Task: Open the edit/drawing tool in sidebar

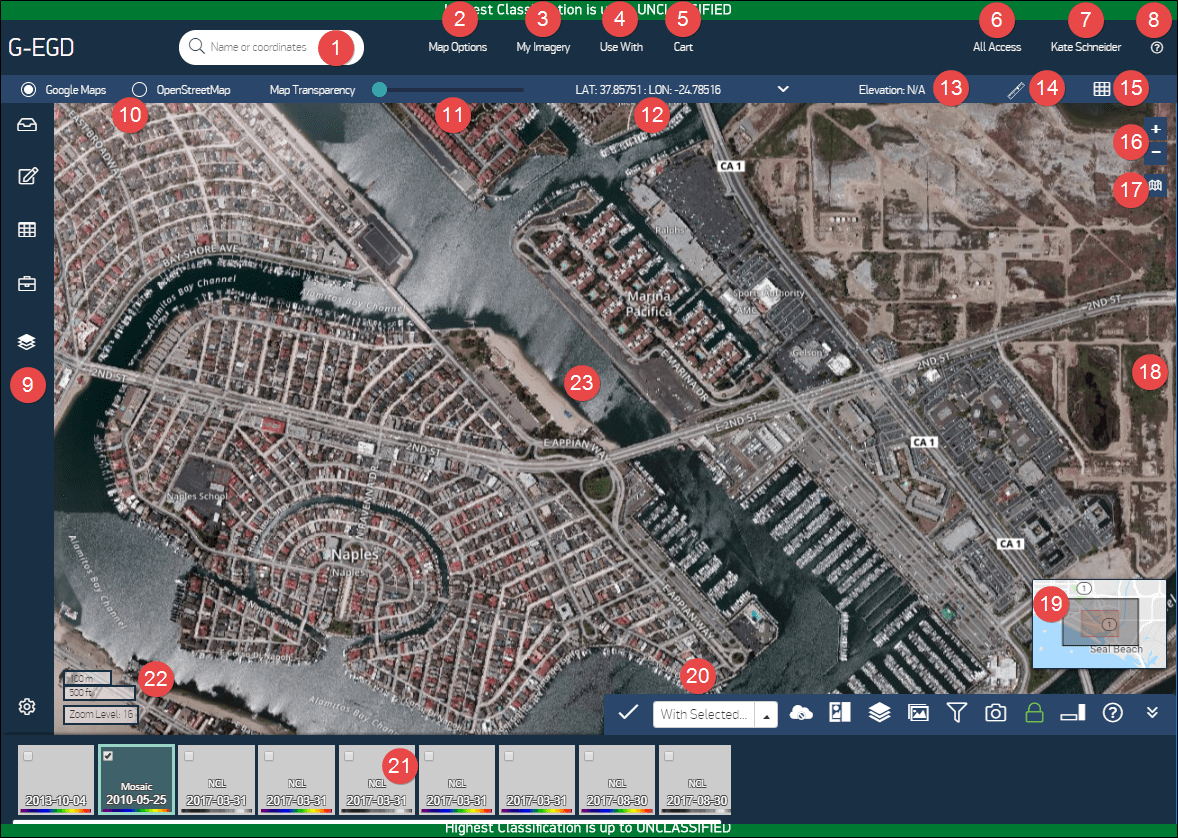Action: click(x=26, y=176)
